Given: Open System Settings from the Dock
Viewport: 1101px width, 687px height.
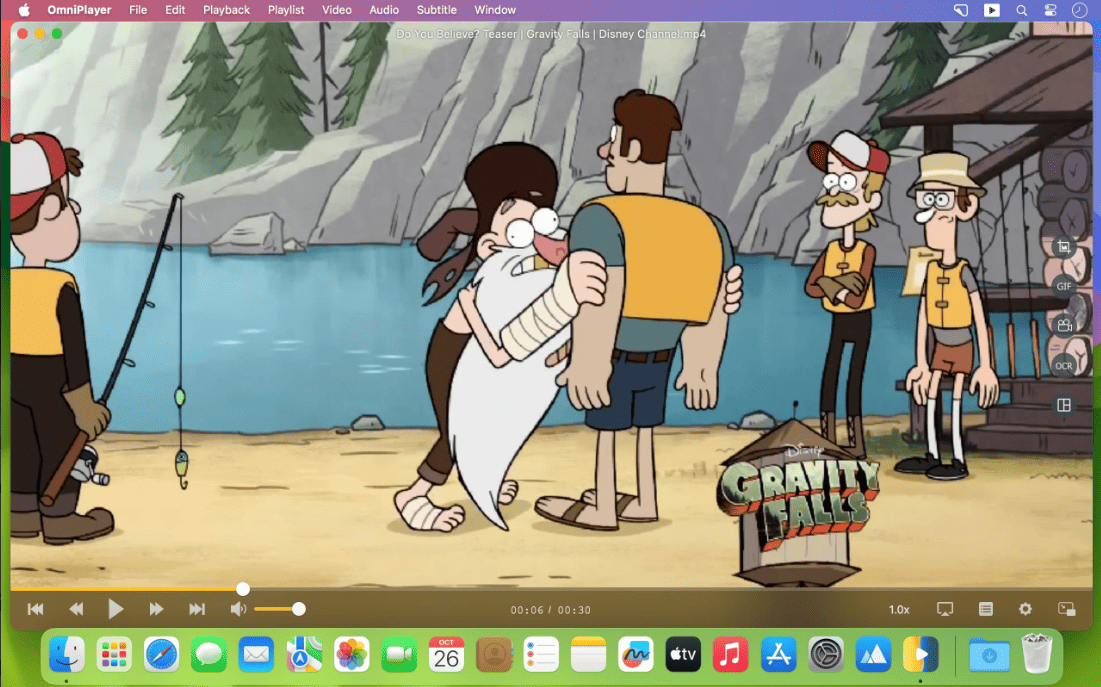Looking at the screenshot, I should (x=826, y=655).
